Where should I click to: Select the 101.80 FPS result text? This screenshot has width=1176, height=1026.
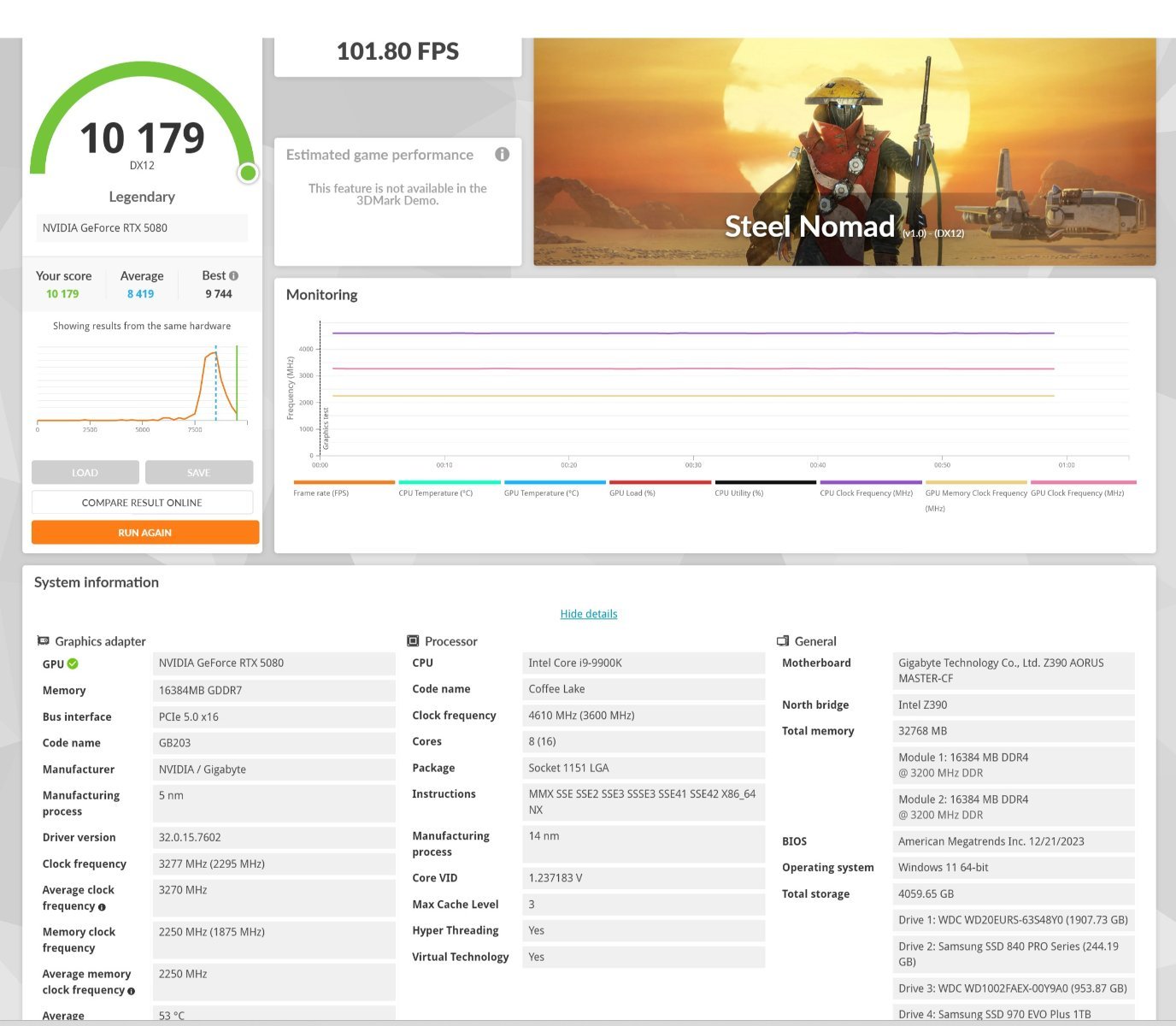pos(398,51)
